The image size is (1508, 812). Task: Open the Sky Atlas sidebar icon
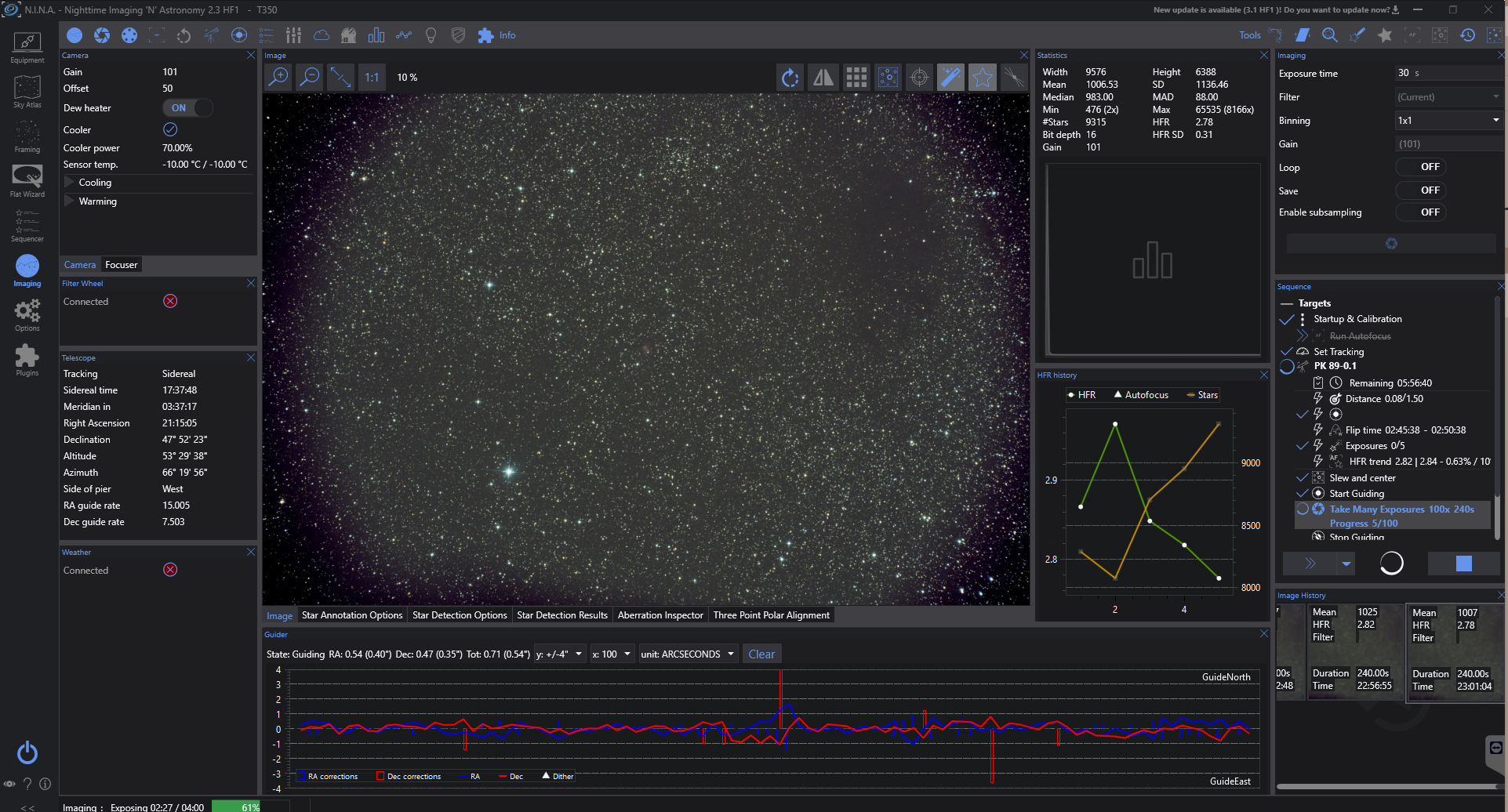27,92
